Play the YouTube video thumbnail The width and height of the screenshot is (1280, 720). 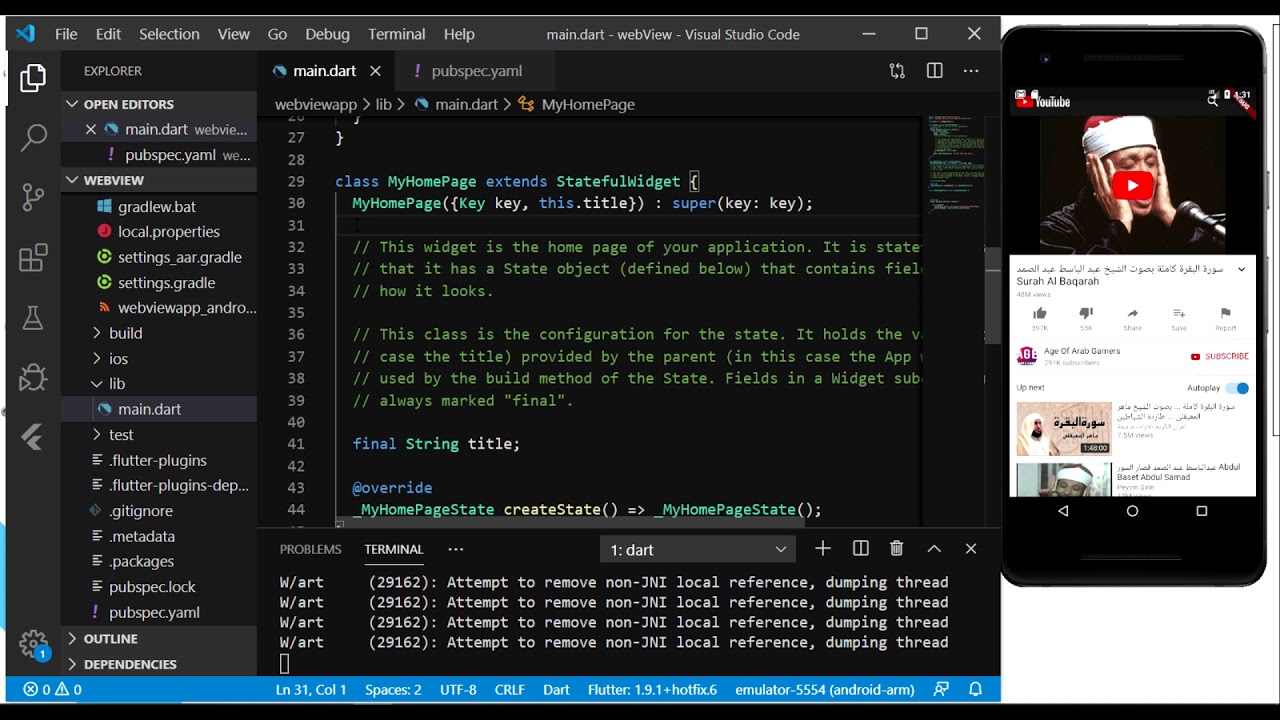pyautogui.click(x=1132, y=185)
